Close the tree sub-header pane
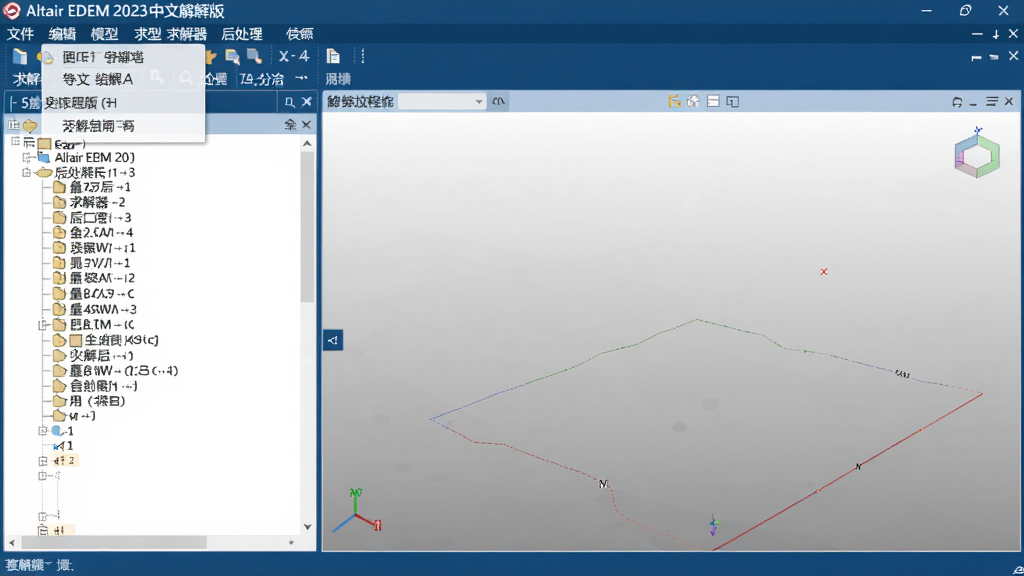Viewport: 1024px width, 576px height. point(306,125)
